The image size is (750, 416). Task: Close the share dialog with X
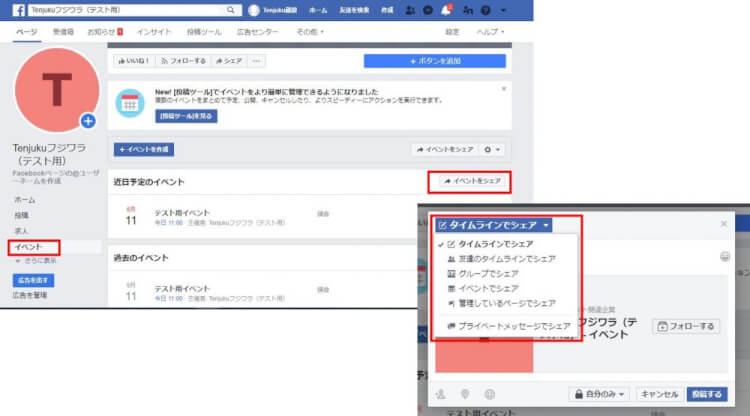tap(724, 223)
